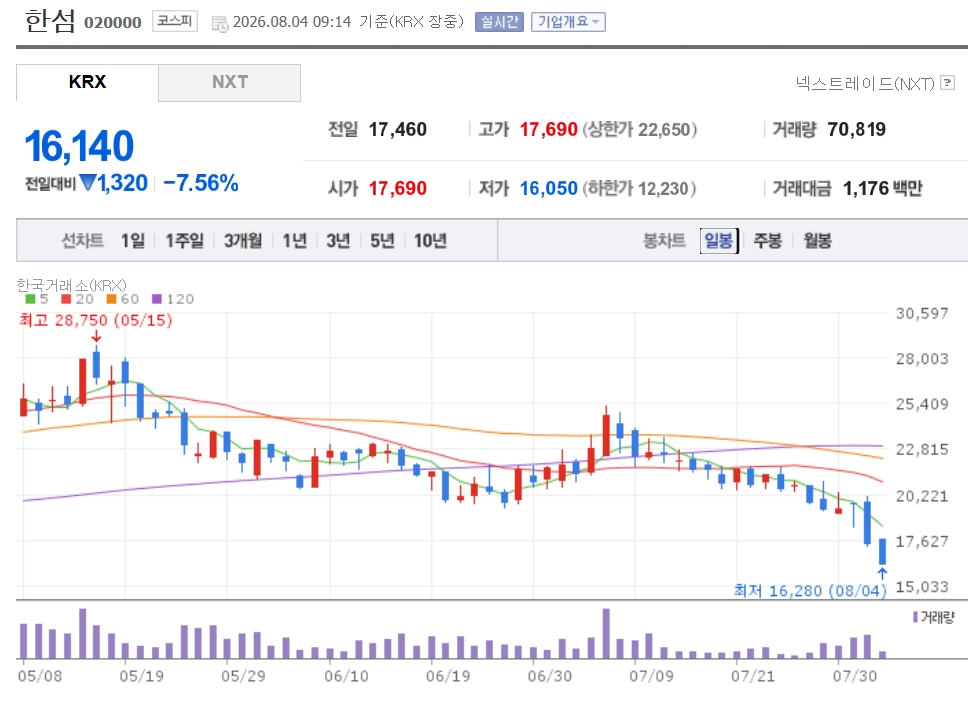Click the purple 거래량 volume legend marker
The image size is (968, 702).
(916, 617)
